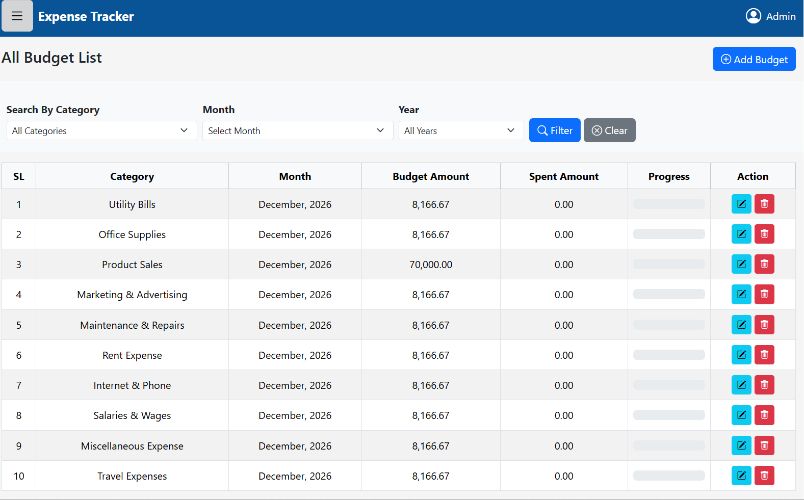Delete the Office Supplies budget row

point(764,234)
